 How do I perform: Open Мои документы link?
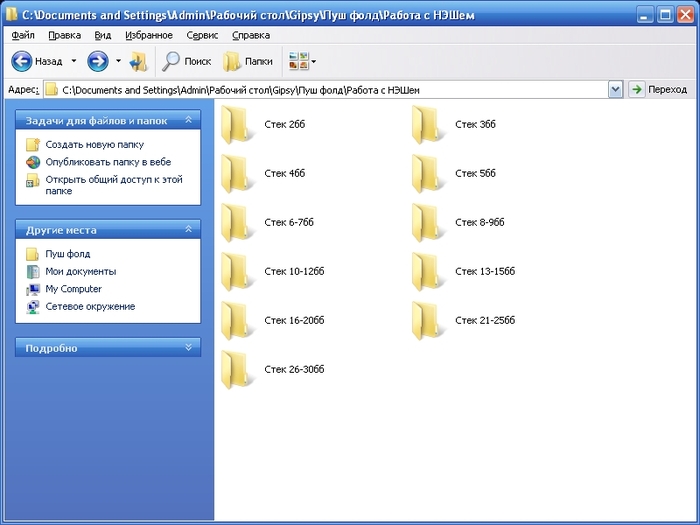click(x=81, y=271)
